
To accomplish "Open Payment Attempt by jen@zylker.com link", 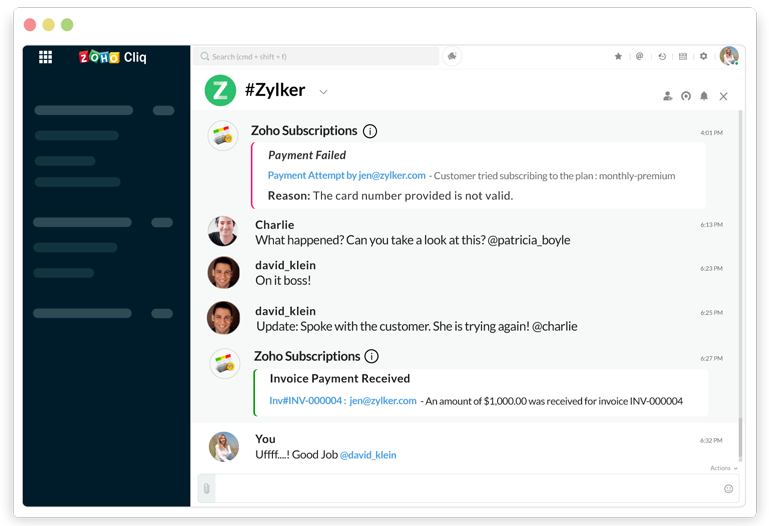I will click(x=346, y=175).
